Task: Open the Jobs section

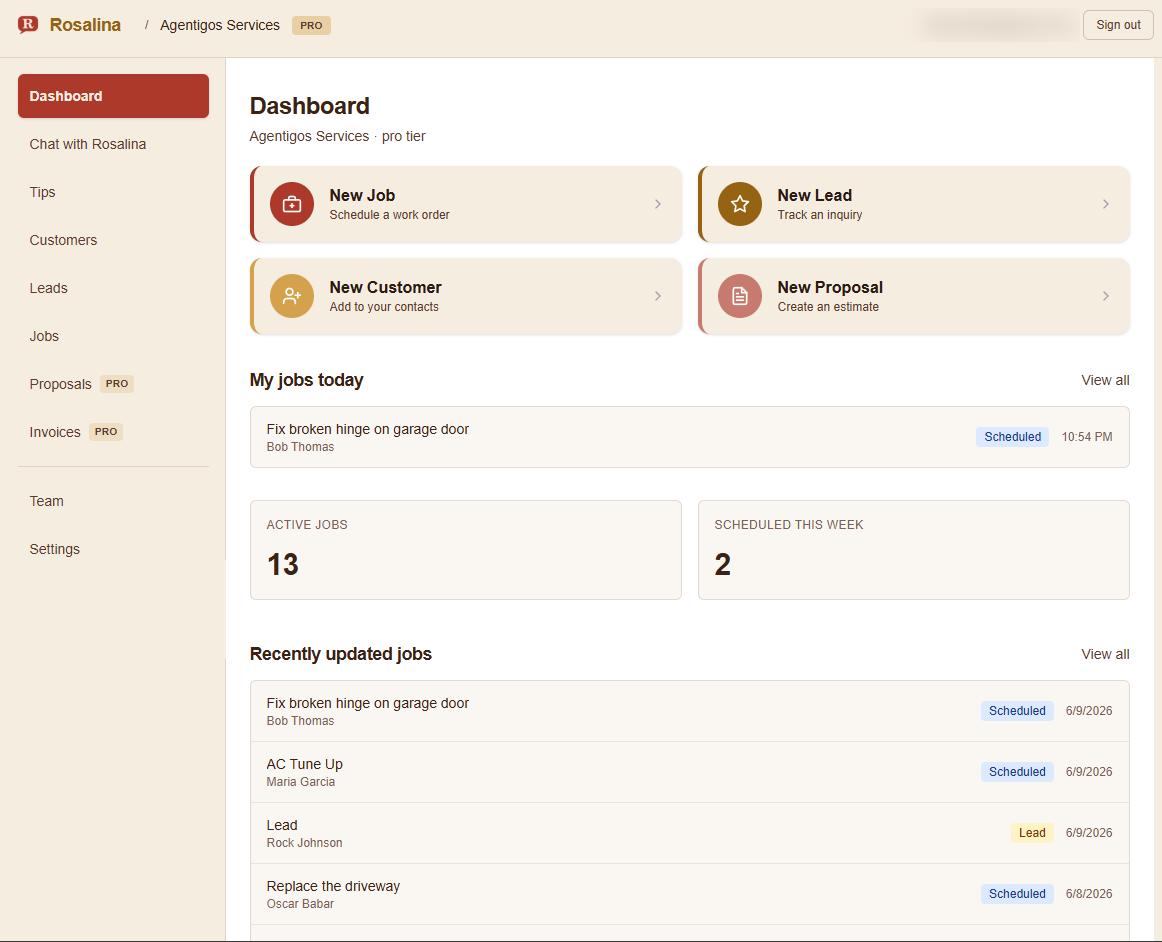Action: pos(113,336)
